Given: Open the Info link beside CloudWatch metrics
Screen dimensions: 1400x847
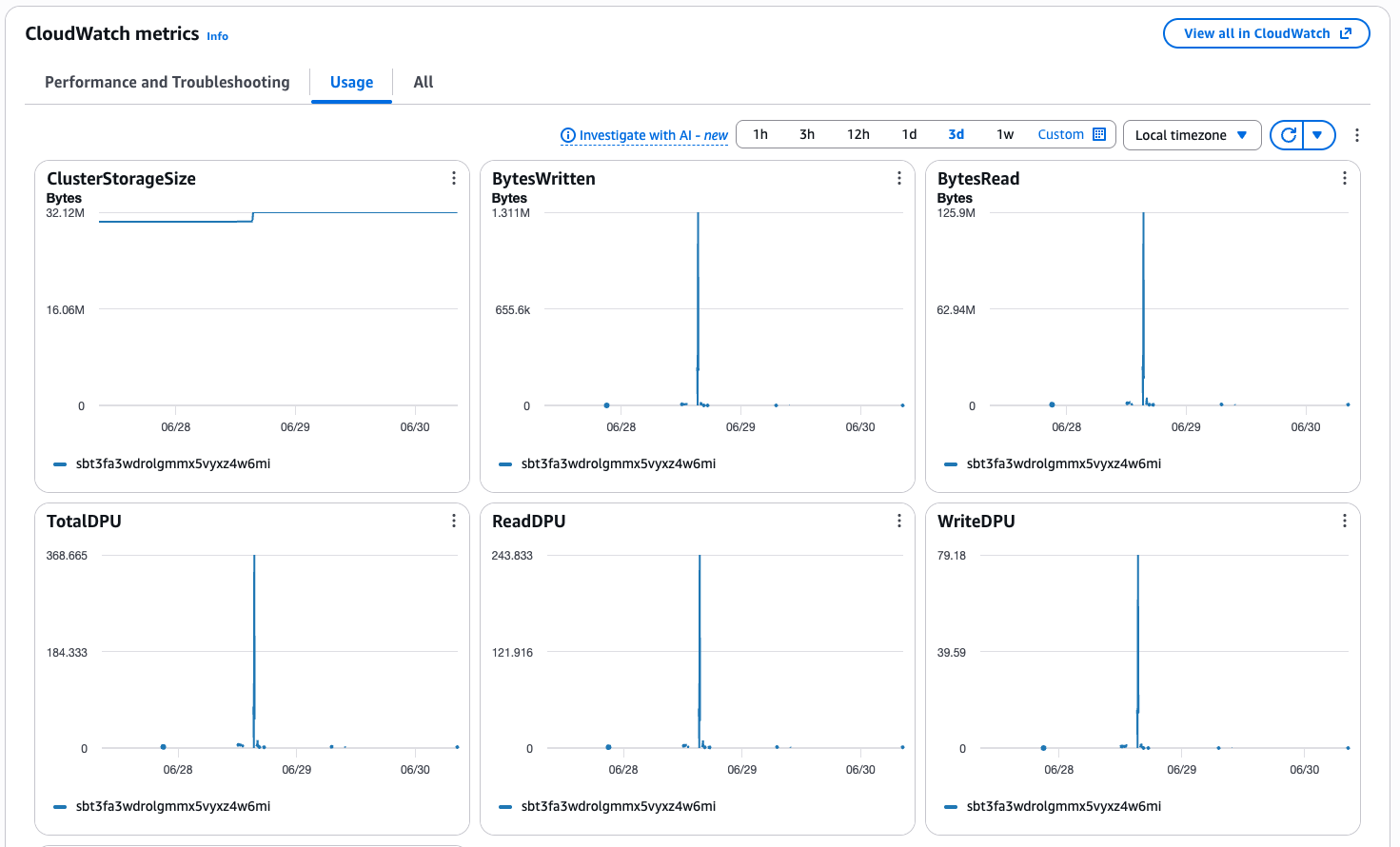Looking at the screenshot, I should pyautogui.click(x=218, y=36).
